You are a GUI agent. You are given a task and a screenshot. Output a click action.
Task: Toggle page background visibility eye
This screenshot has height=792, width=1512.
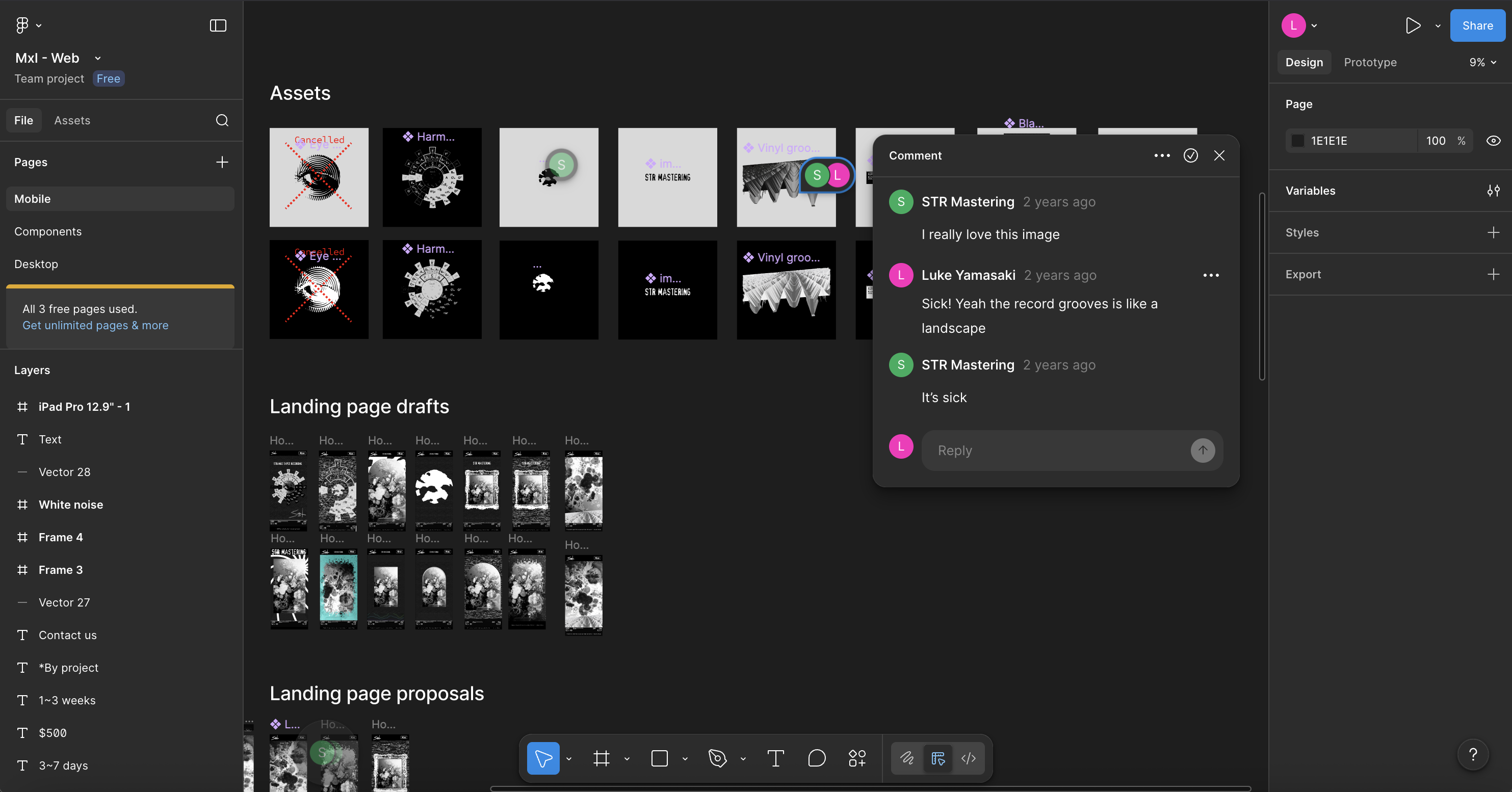pyautogui.click(x=1493, y=141)
